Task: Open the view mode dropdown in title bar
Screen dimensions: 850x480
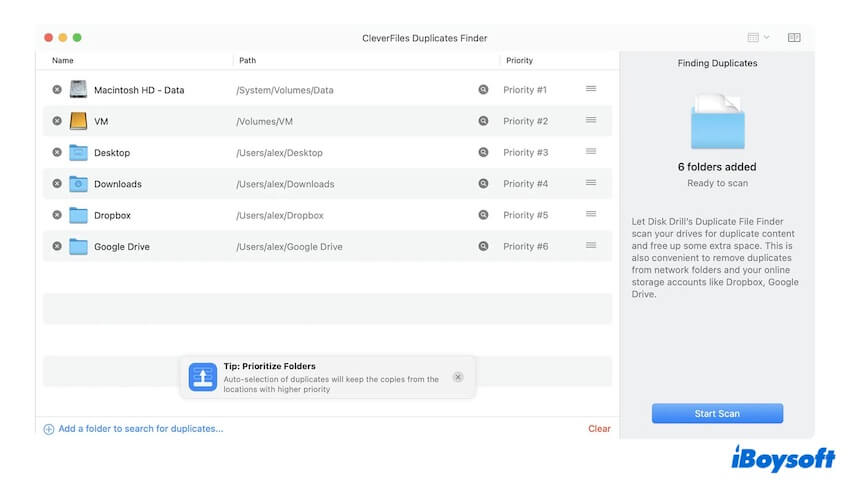Action: tap(758, 37)
